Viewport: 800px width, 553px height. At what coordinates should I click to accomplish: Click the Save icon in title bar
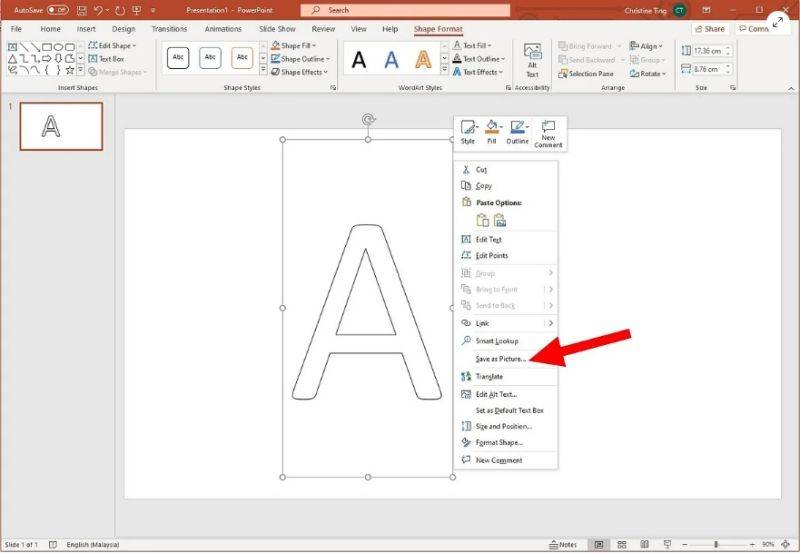82,10
